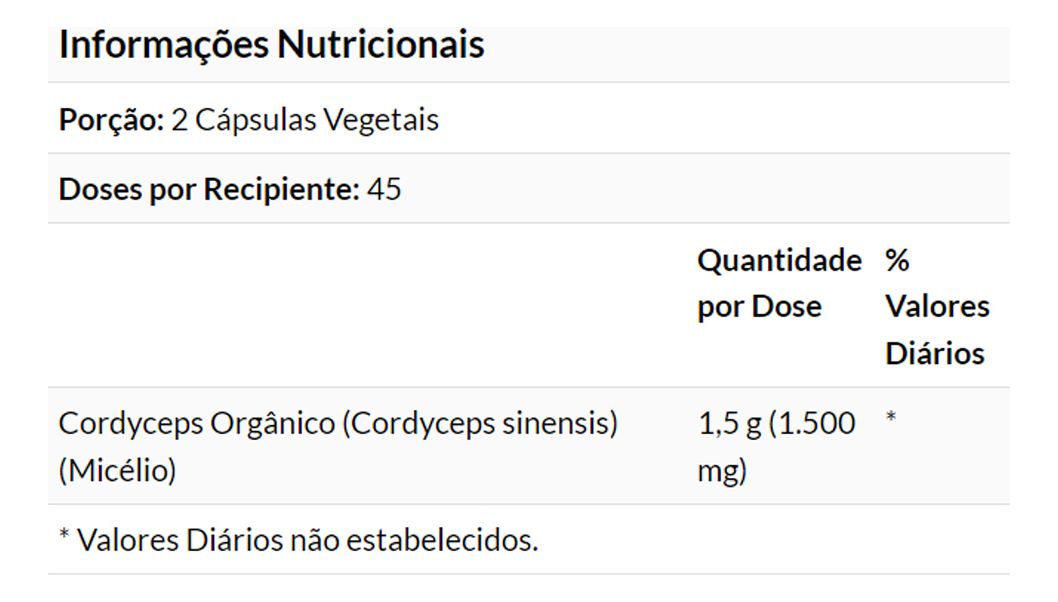Click the 'Cordyceps Orgânico' ingredient name
The height and width of the screenshot is (602, 1058).
tap(196, 423)
